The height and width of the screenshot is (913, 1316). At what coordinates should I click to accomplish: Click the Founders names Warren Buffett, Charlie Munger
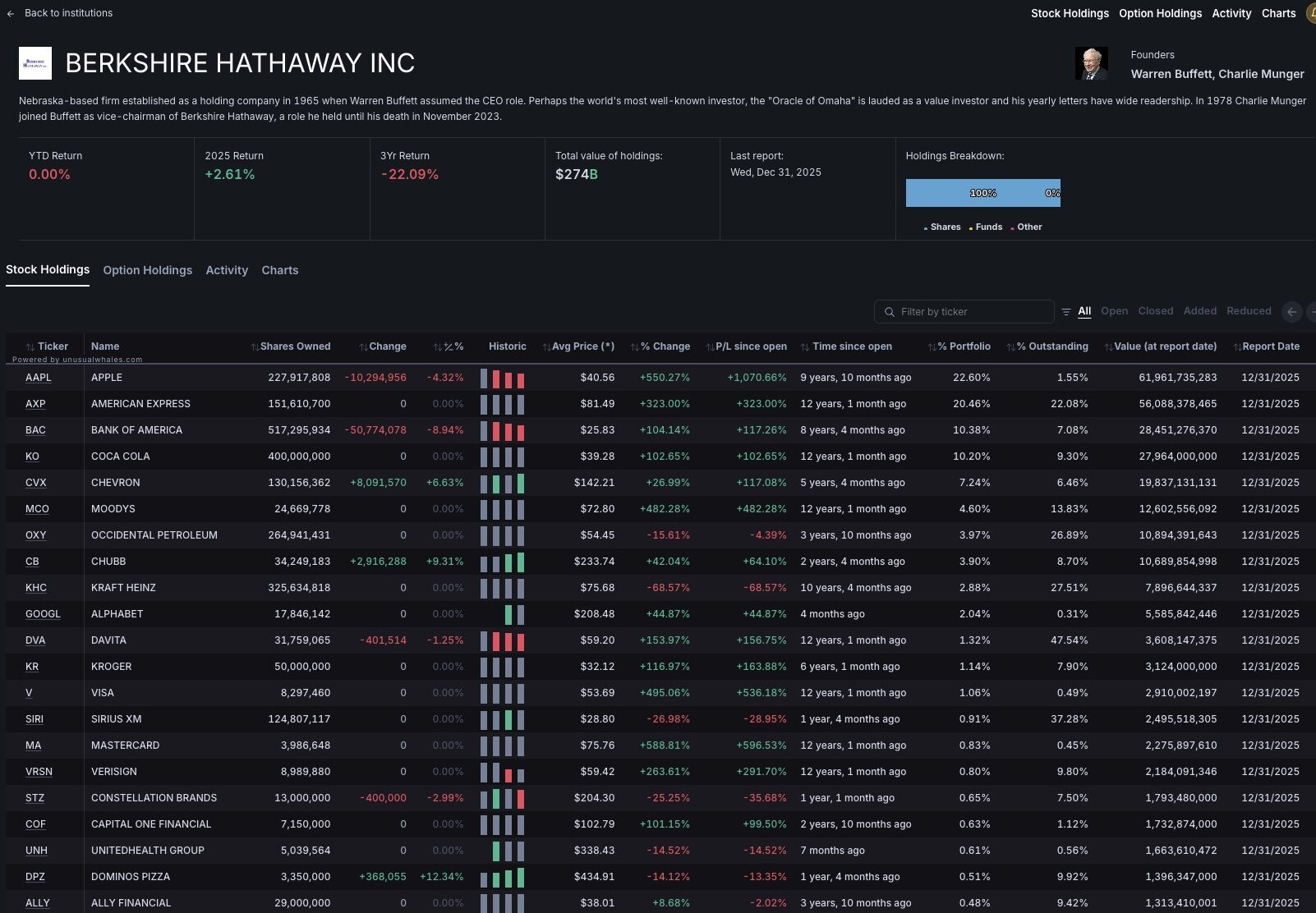1217,74
